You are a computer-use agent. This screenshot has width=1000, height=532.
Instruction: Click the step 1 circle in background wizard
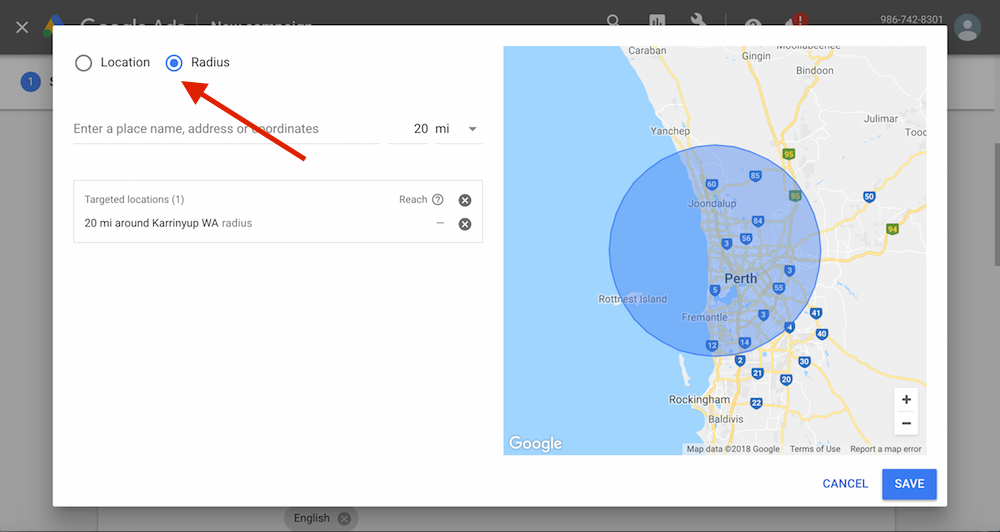[x=30, y=82]
